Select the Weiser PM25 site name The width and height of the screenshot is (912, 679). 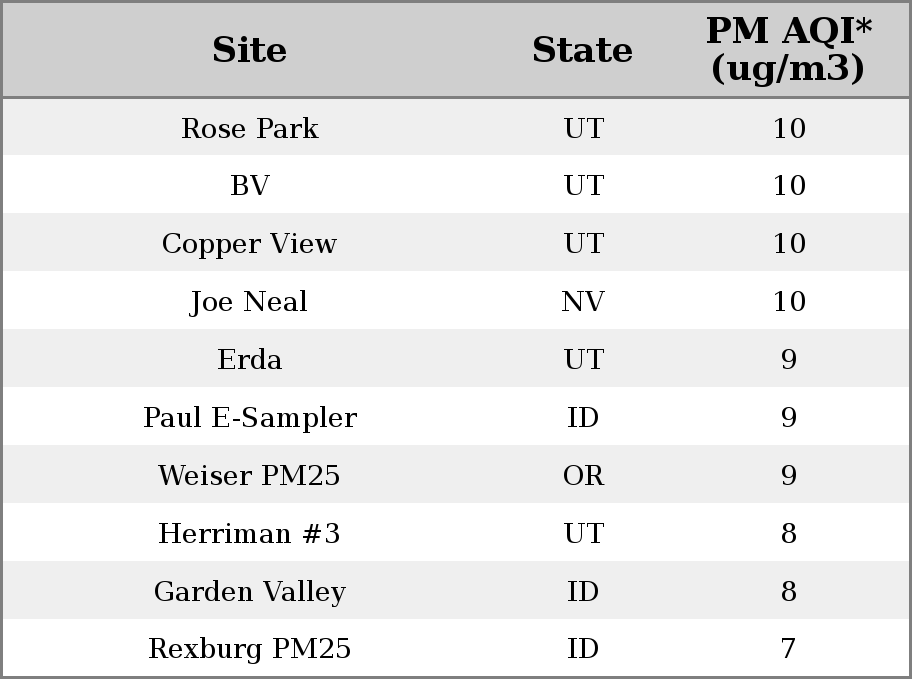(x=249, y=475)
